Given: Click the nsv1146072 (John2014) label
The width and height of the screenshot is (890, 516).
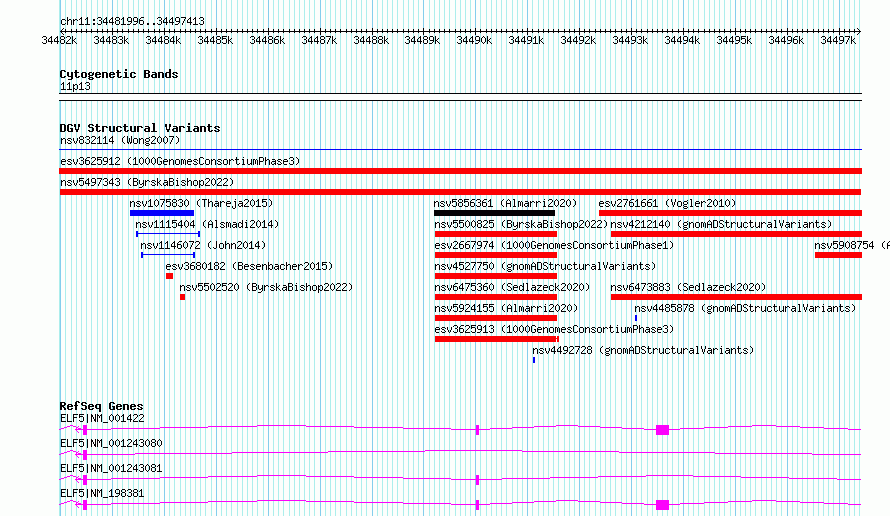Looking at the screenshot, I should 203,245.
